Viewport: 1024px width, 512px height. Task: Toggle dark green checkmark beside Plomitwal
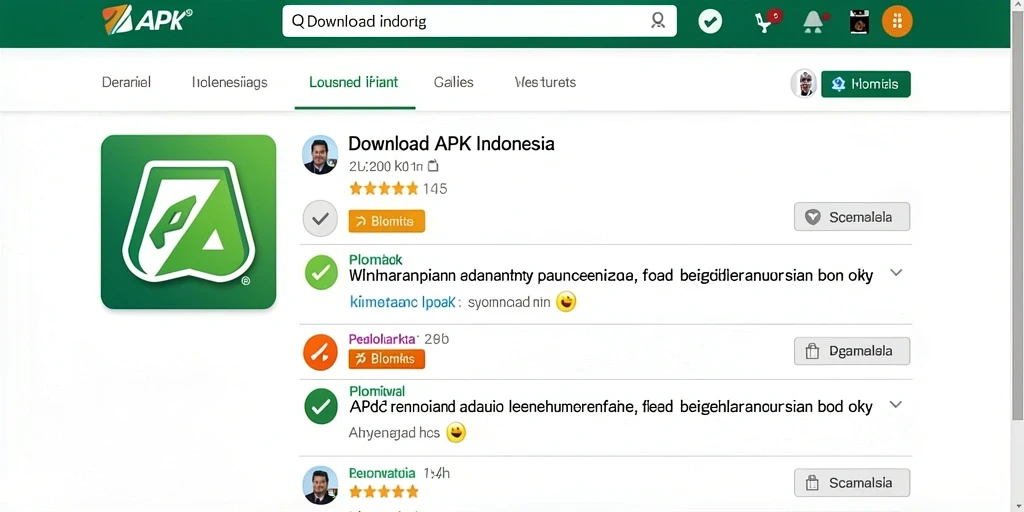pyautogui.click(x=321, y=406)
